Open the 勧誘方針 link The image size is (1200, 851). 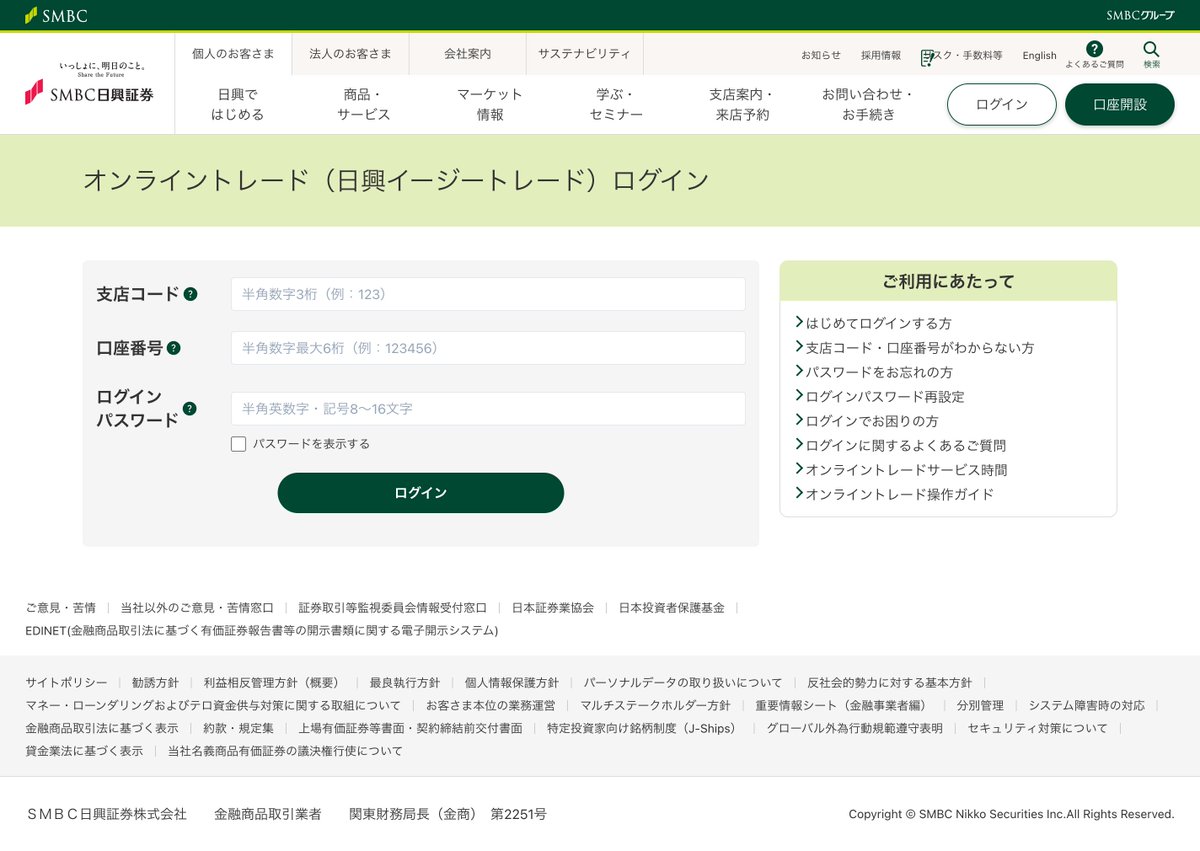click(x=155, y=683)
